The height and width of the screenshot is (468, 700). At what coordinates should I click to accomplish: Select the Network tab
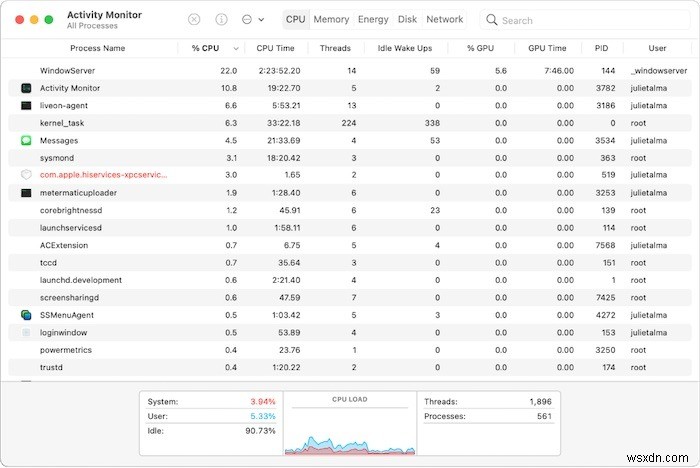coord(444,19)
